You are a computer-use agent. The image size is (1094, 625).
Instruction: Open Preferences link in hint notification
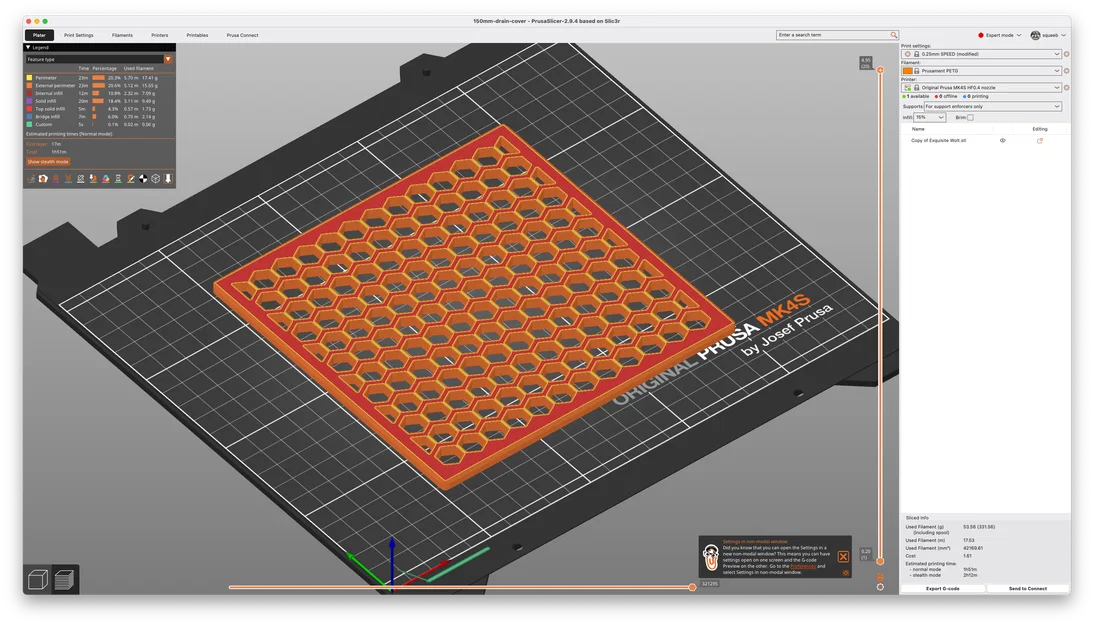[x=802, y=566]
